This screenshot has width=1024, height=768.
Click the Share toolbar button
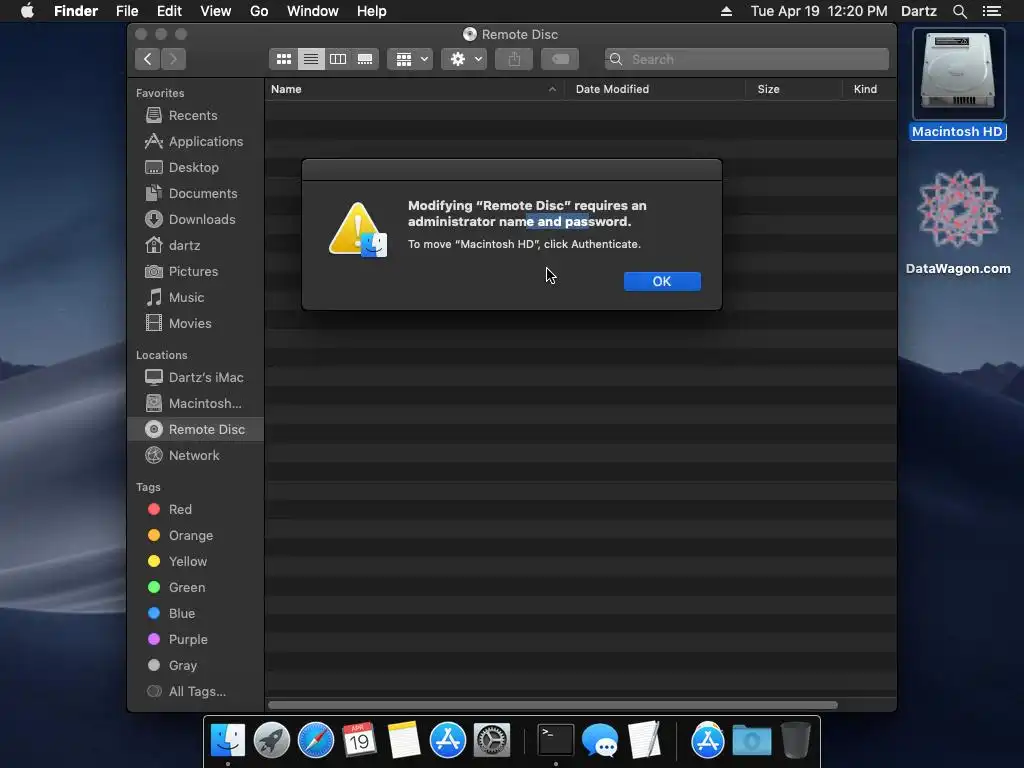514,59
